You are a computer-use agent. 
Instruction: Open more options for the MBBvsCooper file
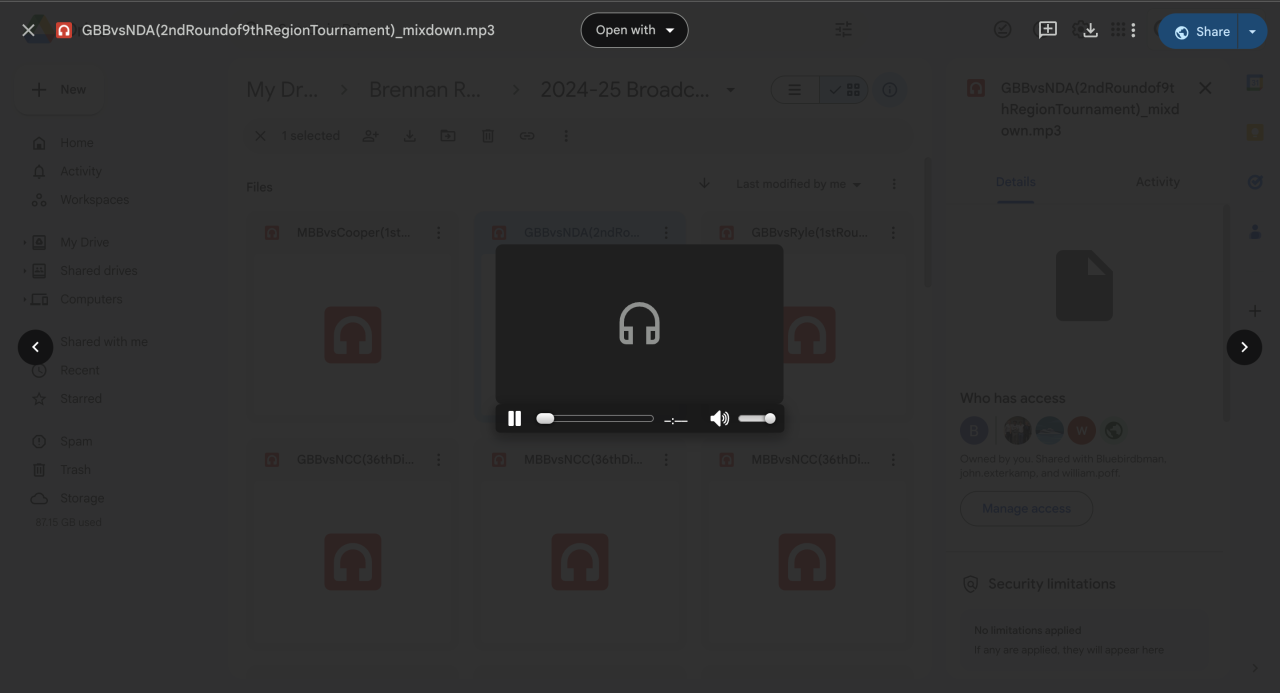438,233
